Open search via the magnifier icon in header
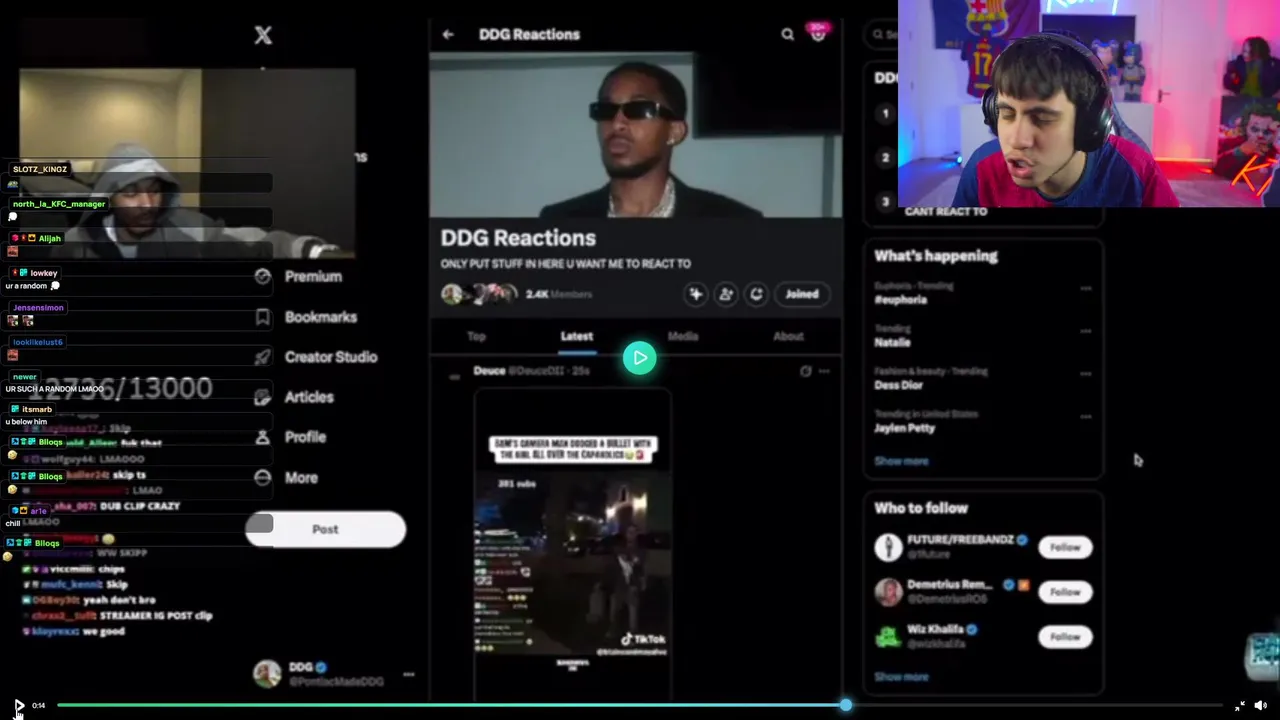The height and width of the screenshot is (720, 1280). pos(787,35)
